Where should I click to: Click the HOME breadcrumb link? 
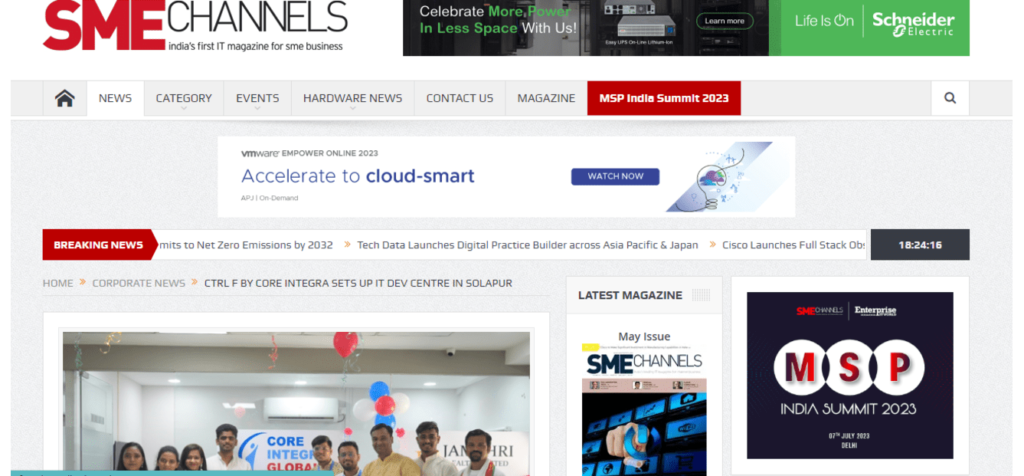(x=57, y=283)
